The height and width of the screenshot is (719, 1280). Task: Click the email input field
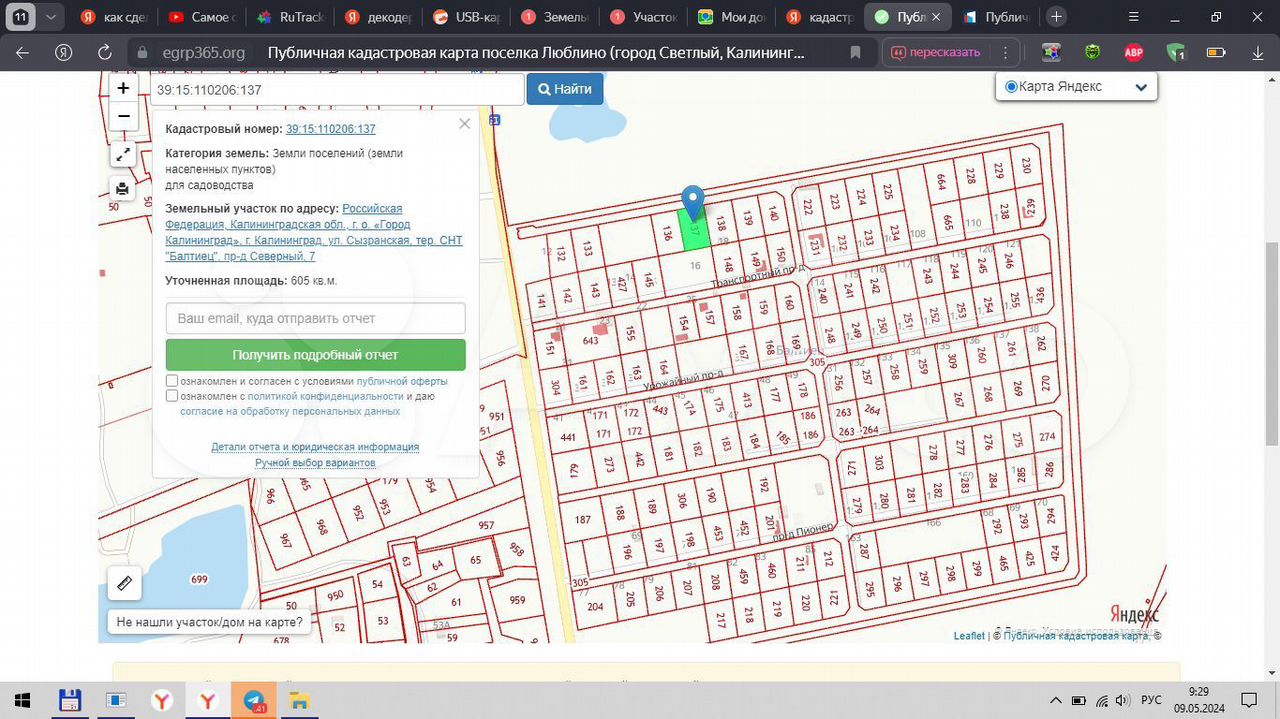click(315, 318)
